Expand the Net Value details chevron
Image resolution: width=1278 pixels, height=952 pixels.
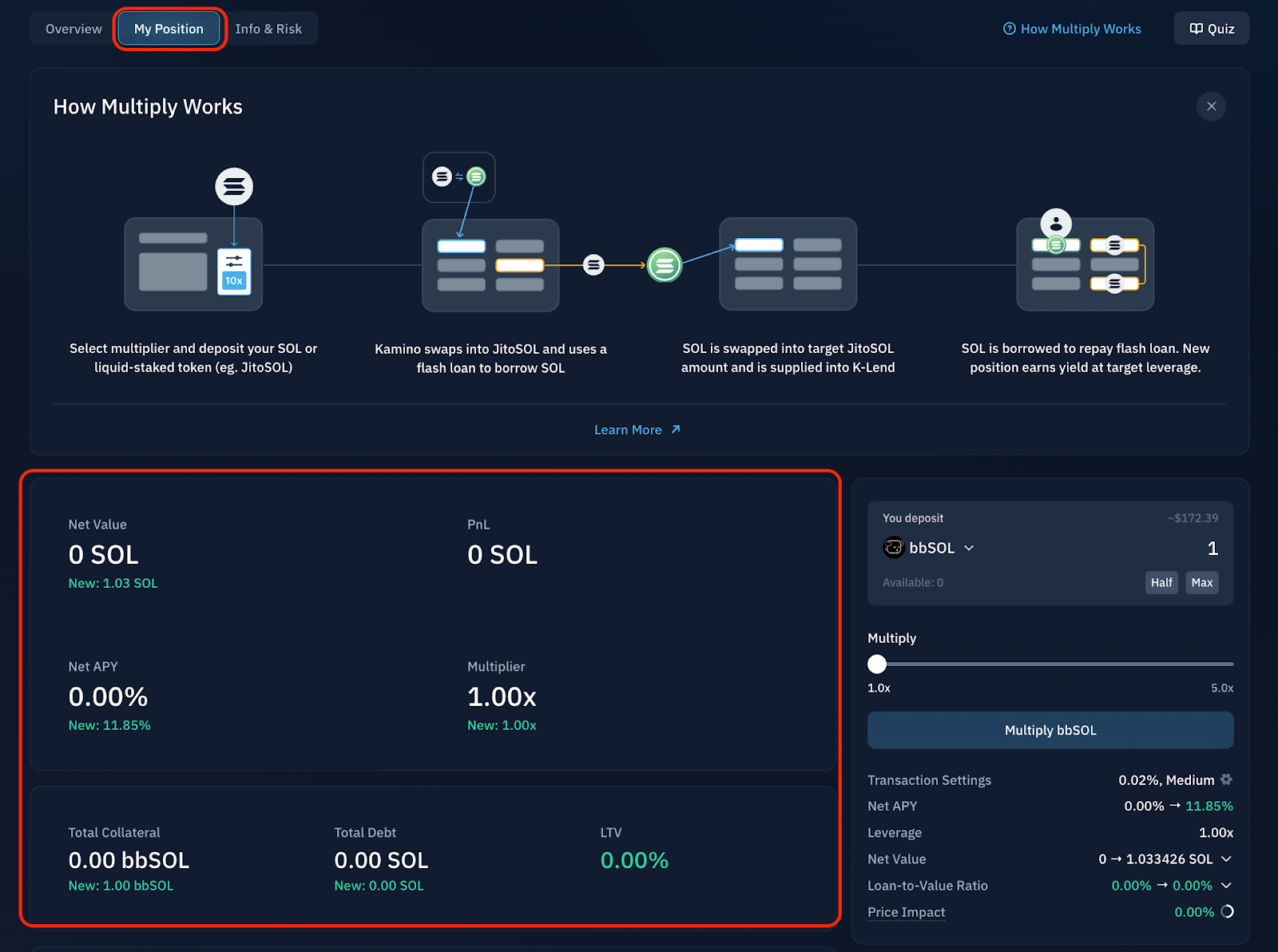[x=1226, y=859]
